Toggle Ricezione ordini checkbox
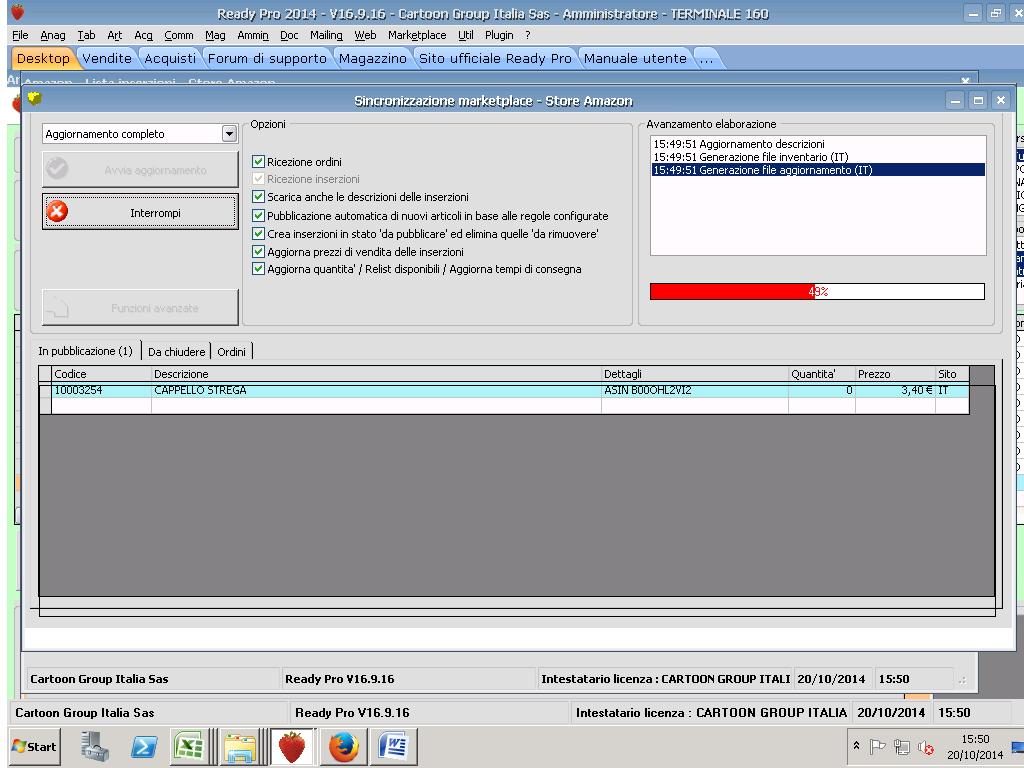This screenshot has height=768, width=1024. (259, 161)
